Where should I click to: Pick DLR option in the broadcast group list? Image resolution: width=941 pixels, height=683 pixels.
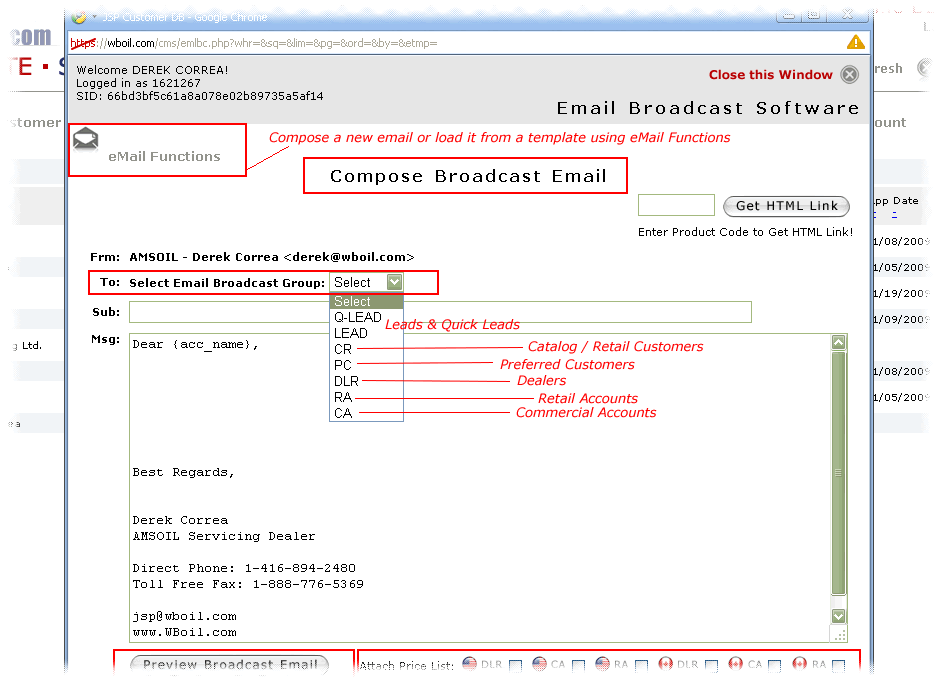[x=366, y=381]
